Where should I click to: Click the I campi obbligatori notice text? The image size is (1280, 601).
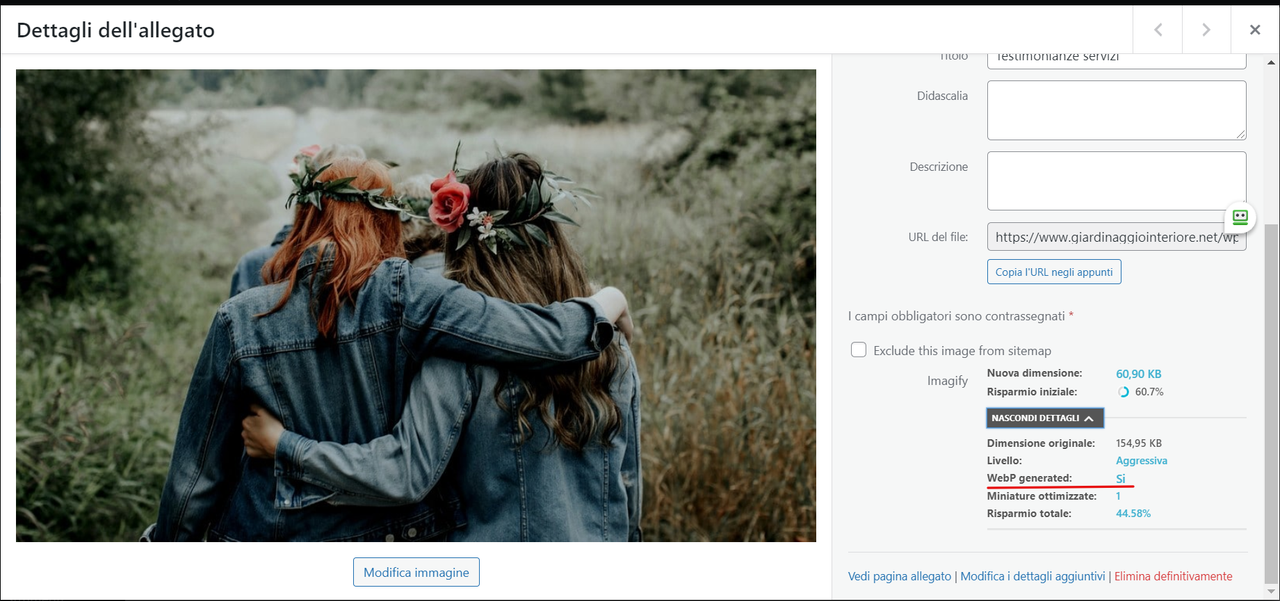pos(961,316)
